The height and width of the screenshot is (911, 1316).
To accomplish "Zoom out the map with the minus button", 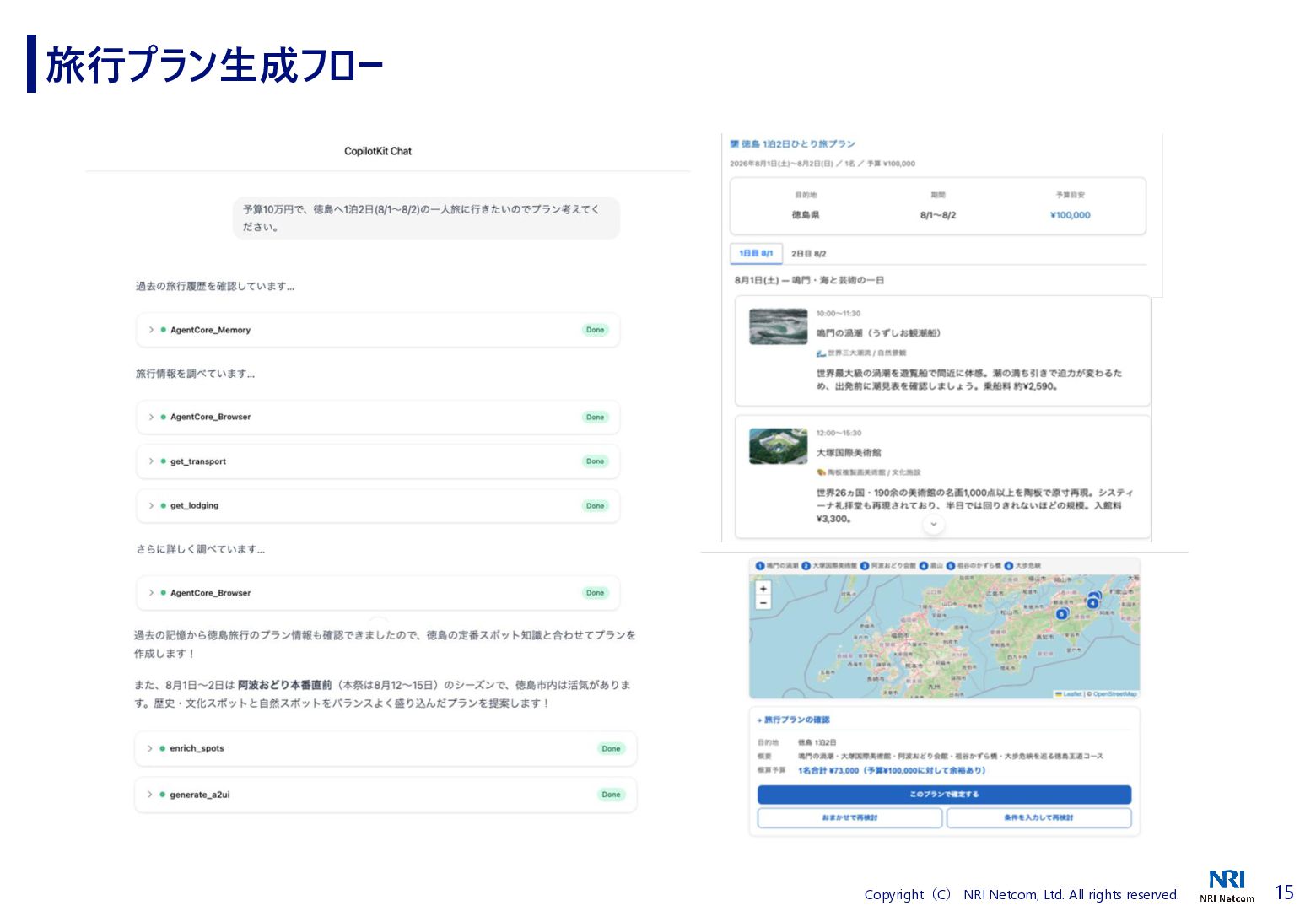I will point(763,602).
